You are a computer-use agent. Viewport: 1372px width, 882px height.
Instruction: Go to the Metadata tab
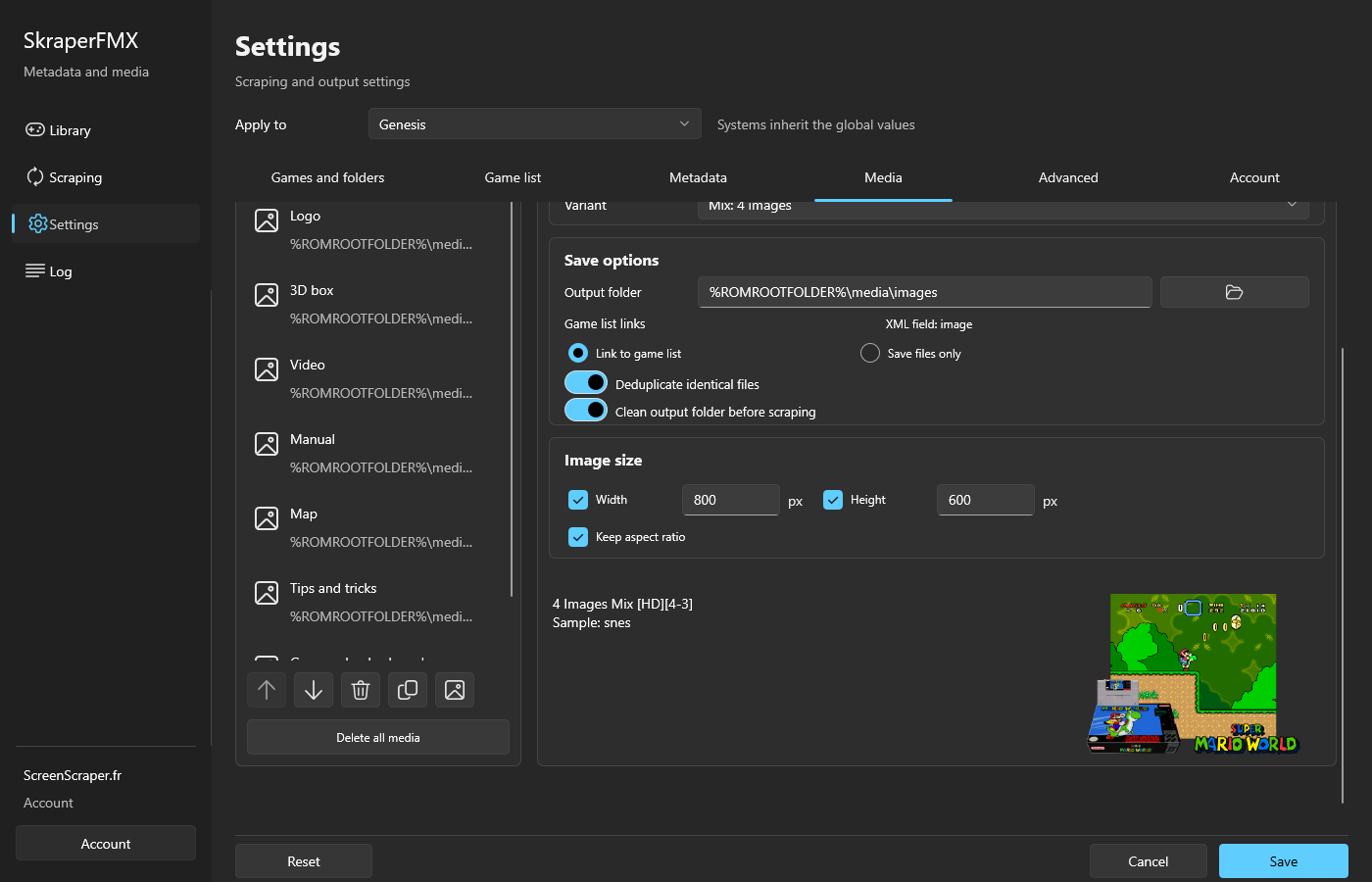click(698, 177)
